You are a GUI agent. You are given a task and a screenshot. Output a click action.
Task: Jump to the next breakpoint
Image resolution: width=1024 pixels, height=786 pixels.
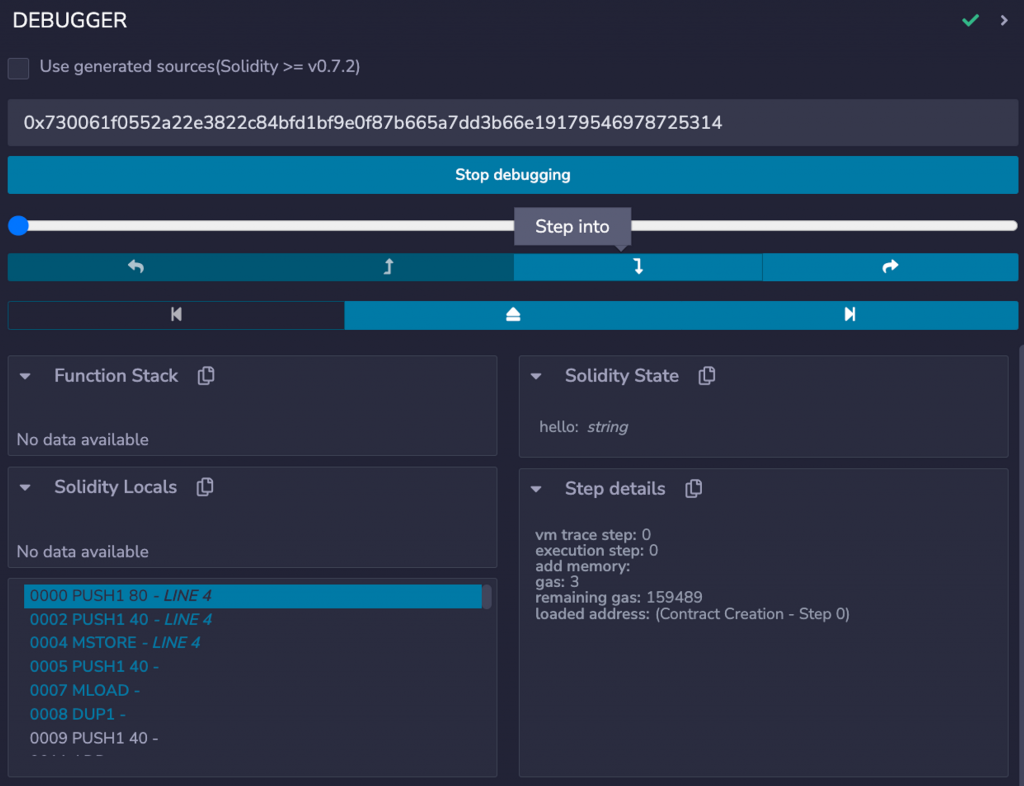pos(849,315)
